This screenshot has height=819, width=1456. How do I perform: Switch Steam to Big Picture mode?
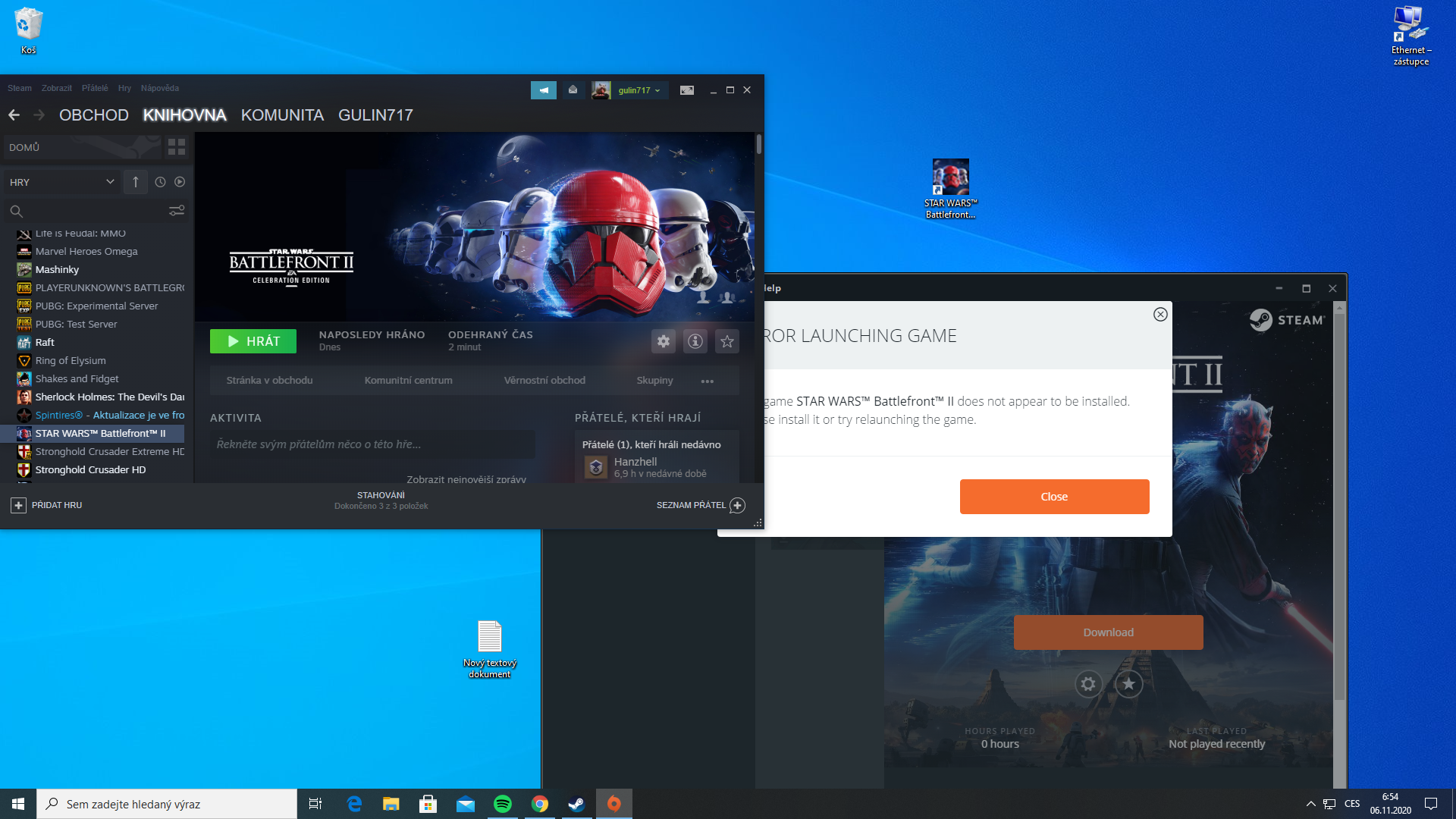pos(687,90)
